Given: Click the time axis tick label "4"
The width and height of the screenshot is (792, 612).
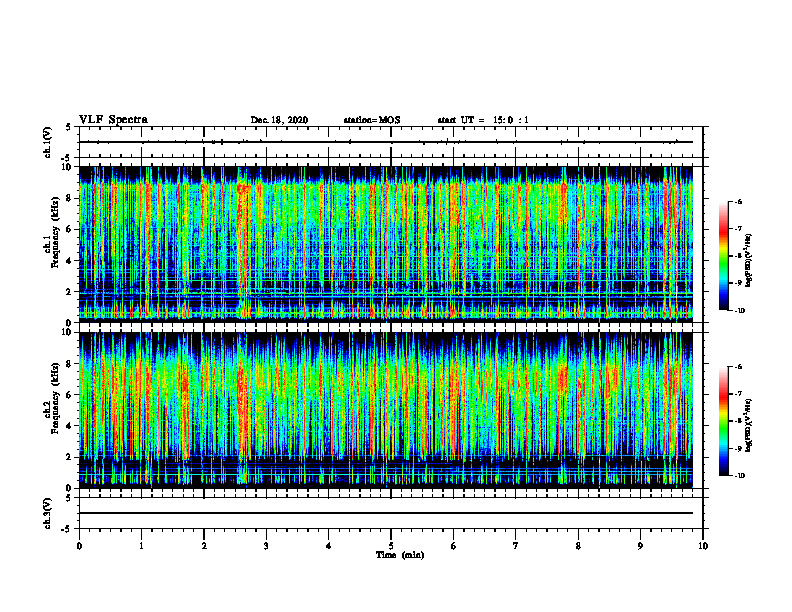Looking at the screenshot, I should click(x=329, y=546).
